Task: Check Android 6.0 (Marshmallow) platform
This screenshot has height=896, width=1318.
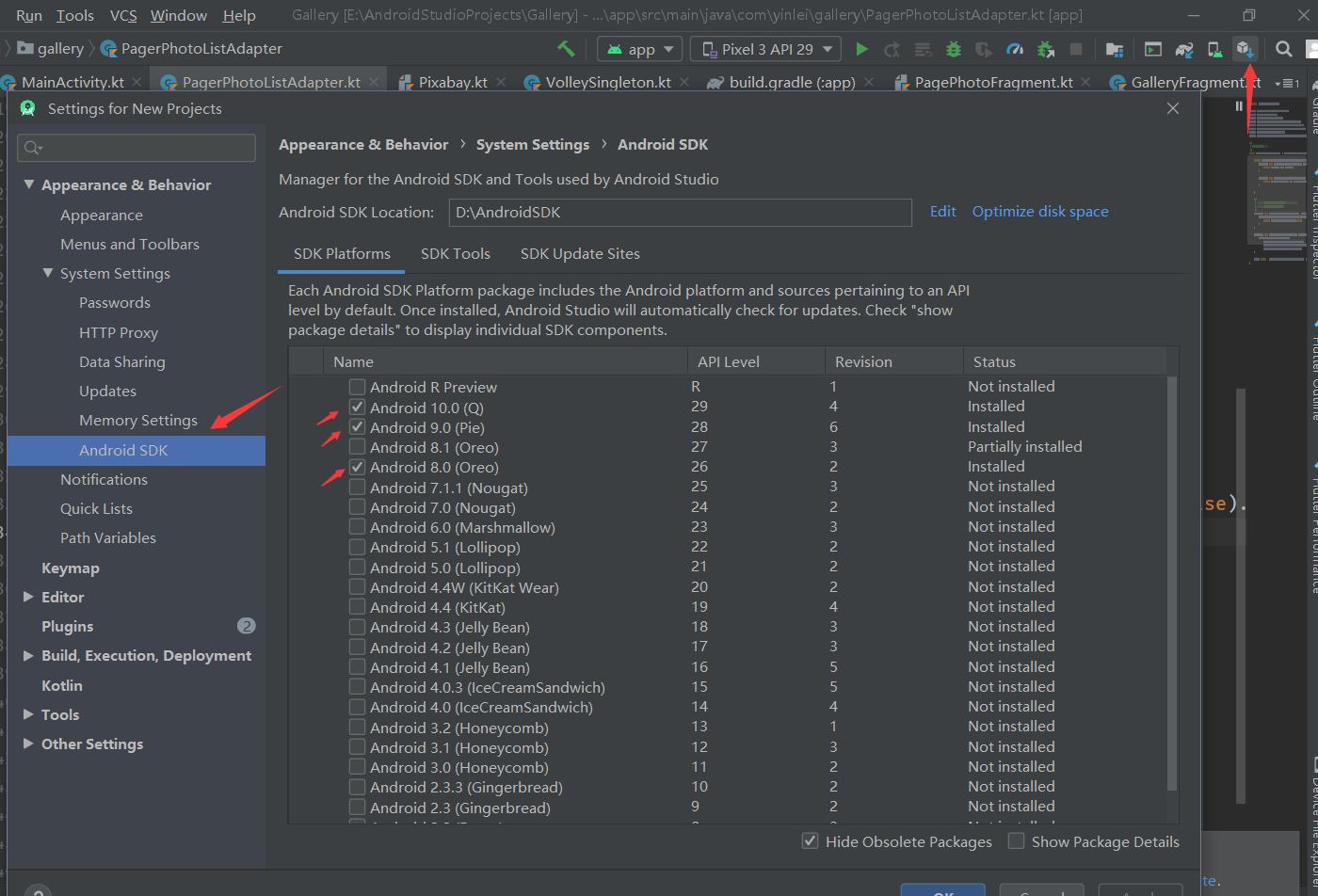Action: coord(357,527)
